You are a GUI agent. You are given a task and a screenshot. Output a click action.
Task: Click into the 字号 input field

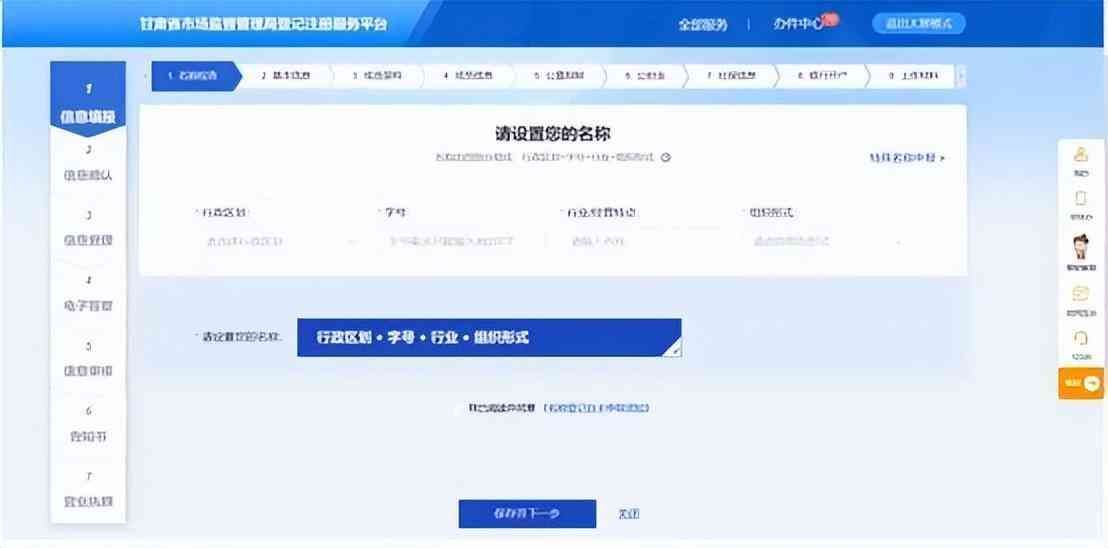[462, 242]
